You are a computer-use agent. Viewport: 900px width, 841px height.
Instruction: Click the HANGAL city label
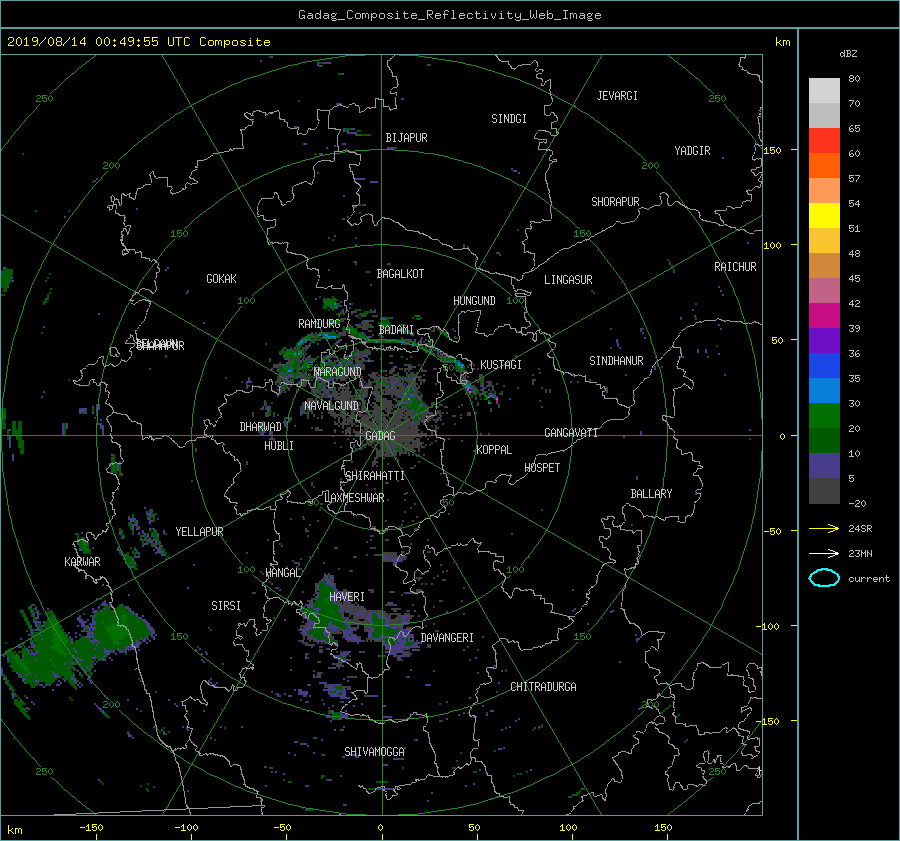click(x=283, y=573)
